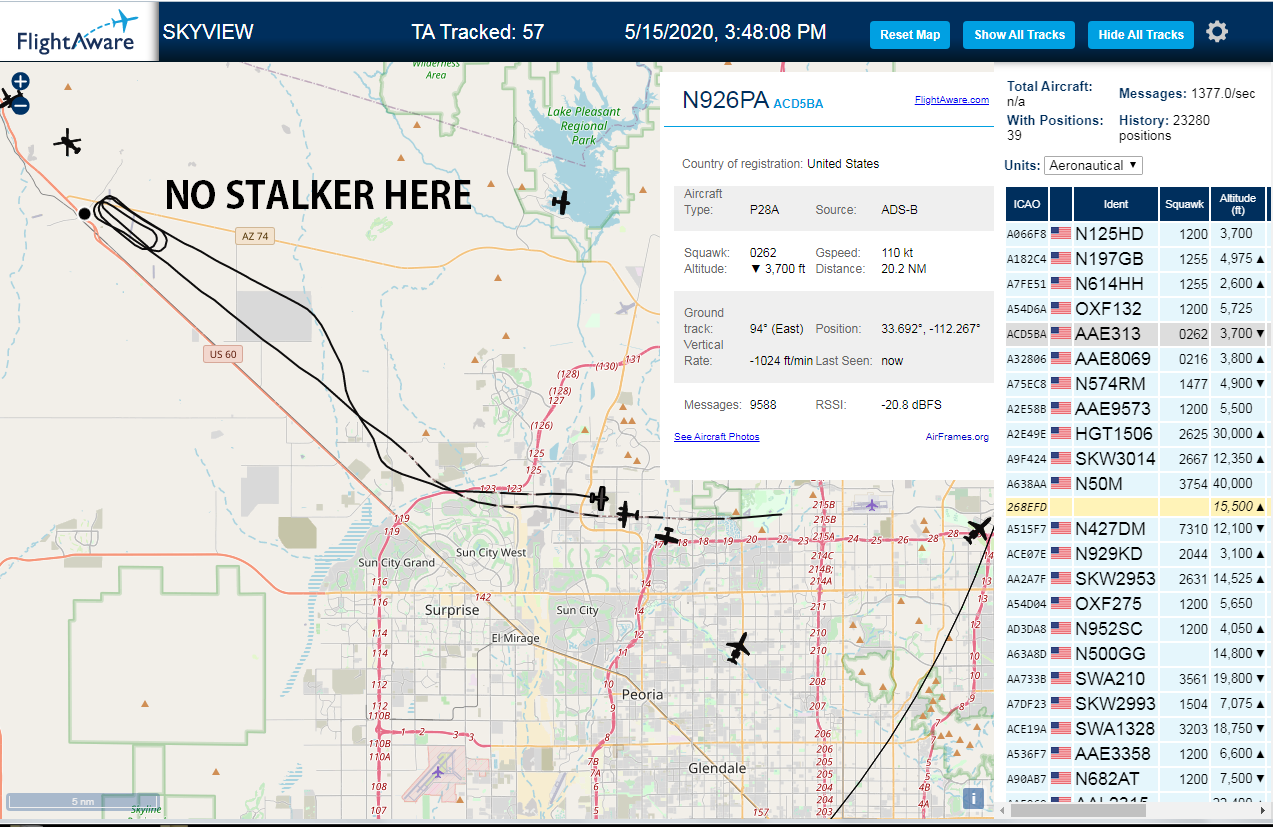
Task: Open the Units dropdown set to Aeronautical
Action: pos(1094,165)
